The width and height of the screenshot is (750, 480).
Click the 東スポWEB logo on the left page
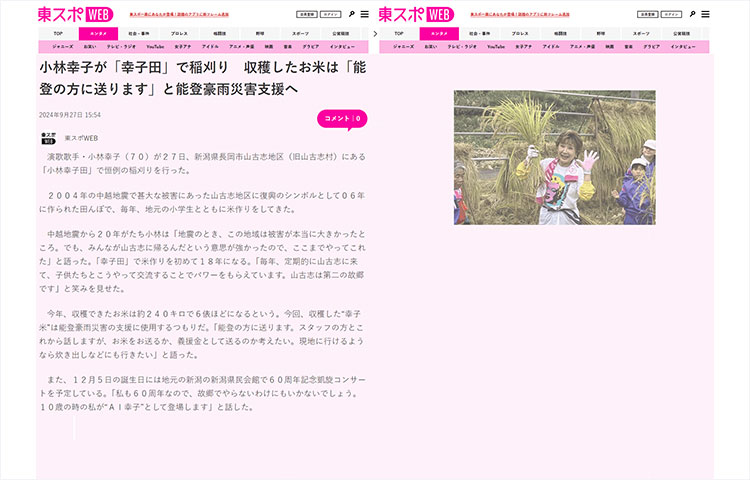(x=76, y=14)
